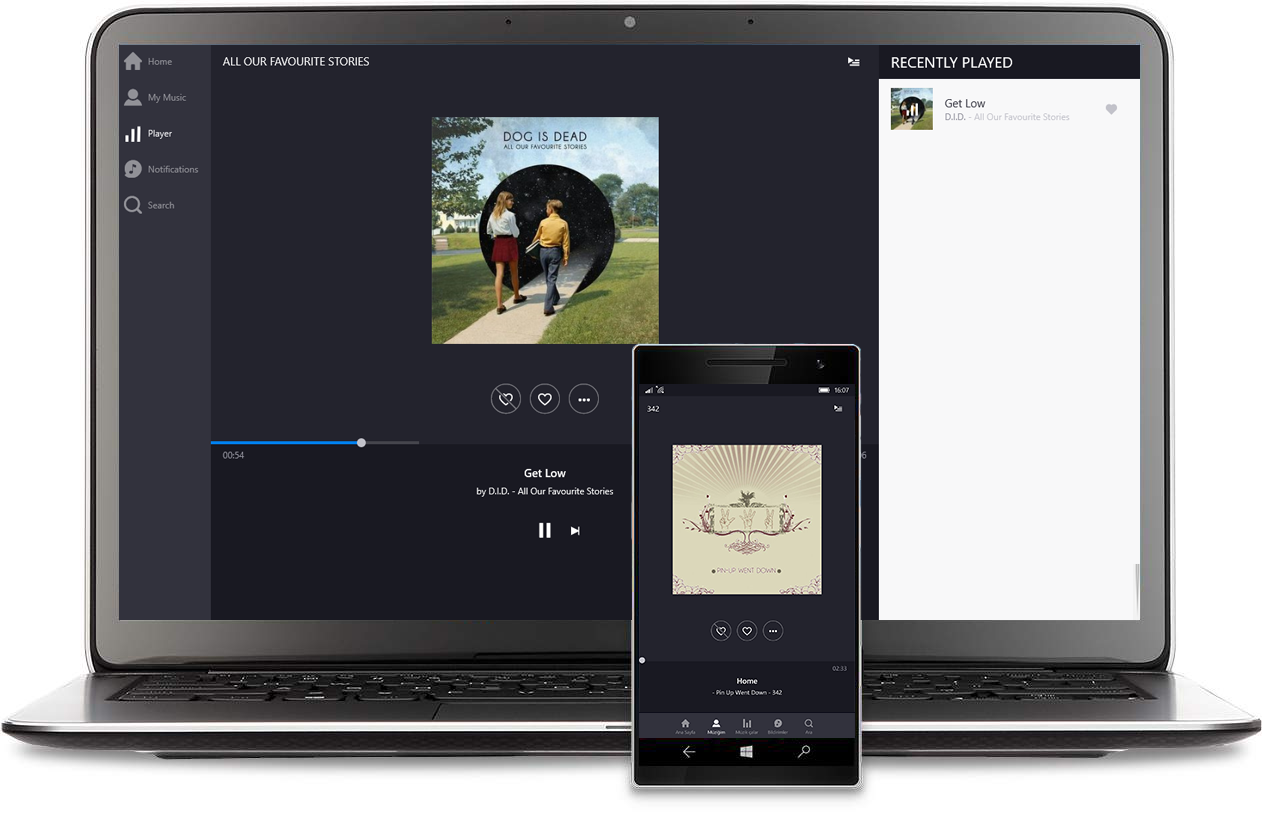The image size is (1262, 822).
Task: Click the broken-heart dislike button on laptop
Action: pos(506,399)
